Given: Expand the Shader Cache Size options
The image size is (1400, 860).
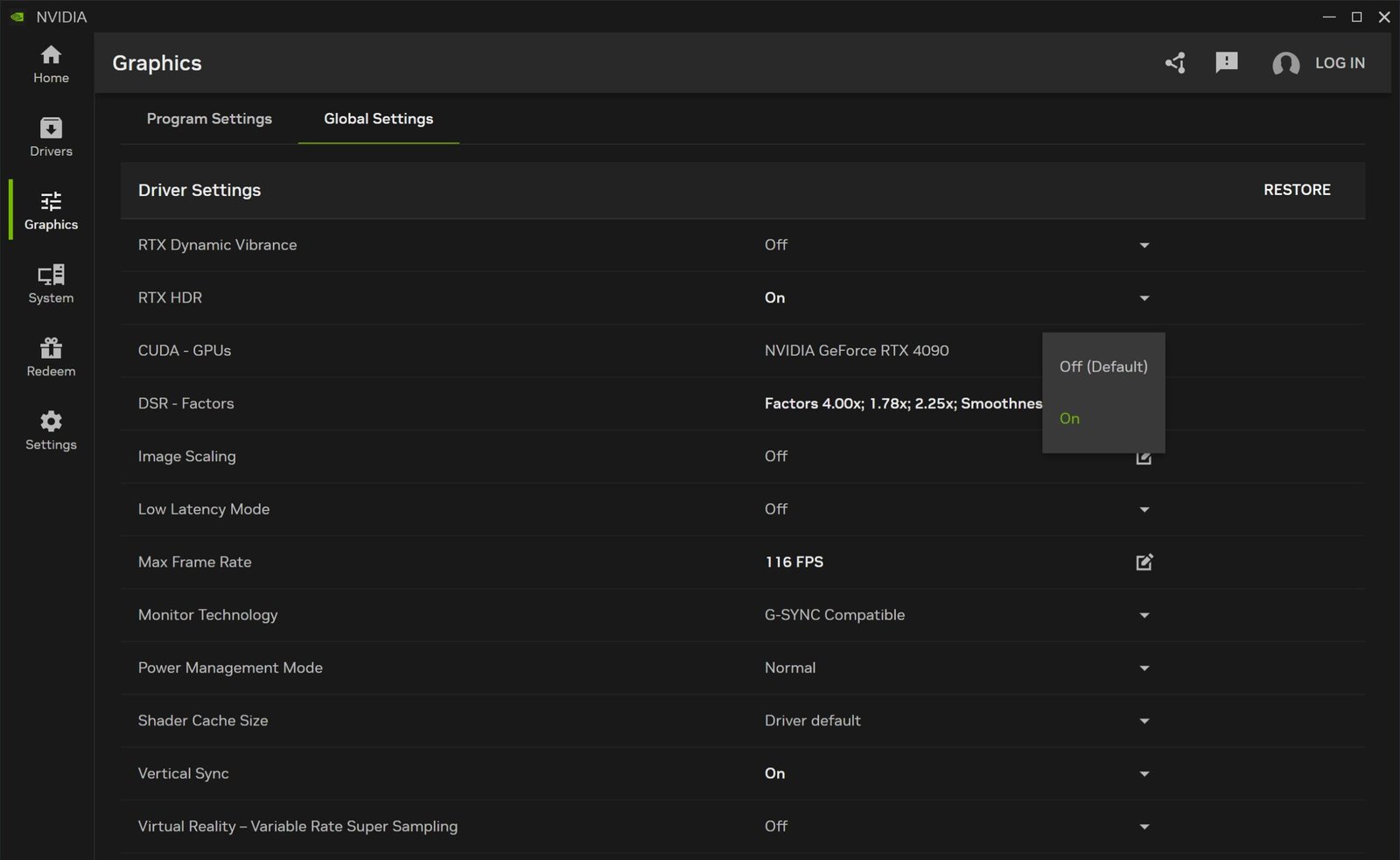Looking at the screenshot, I should [x=1144, y=721].
